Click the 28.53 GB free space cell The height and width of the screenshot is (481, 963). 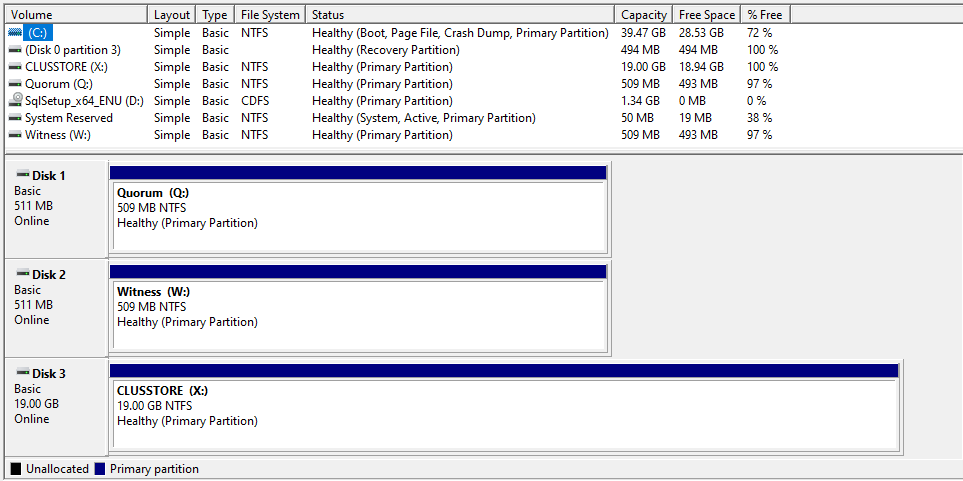701,33
